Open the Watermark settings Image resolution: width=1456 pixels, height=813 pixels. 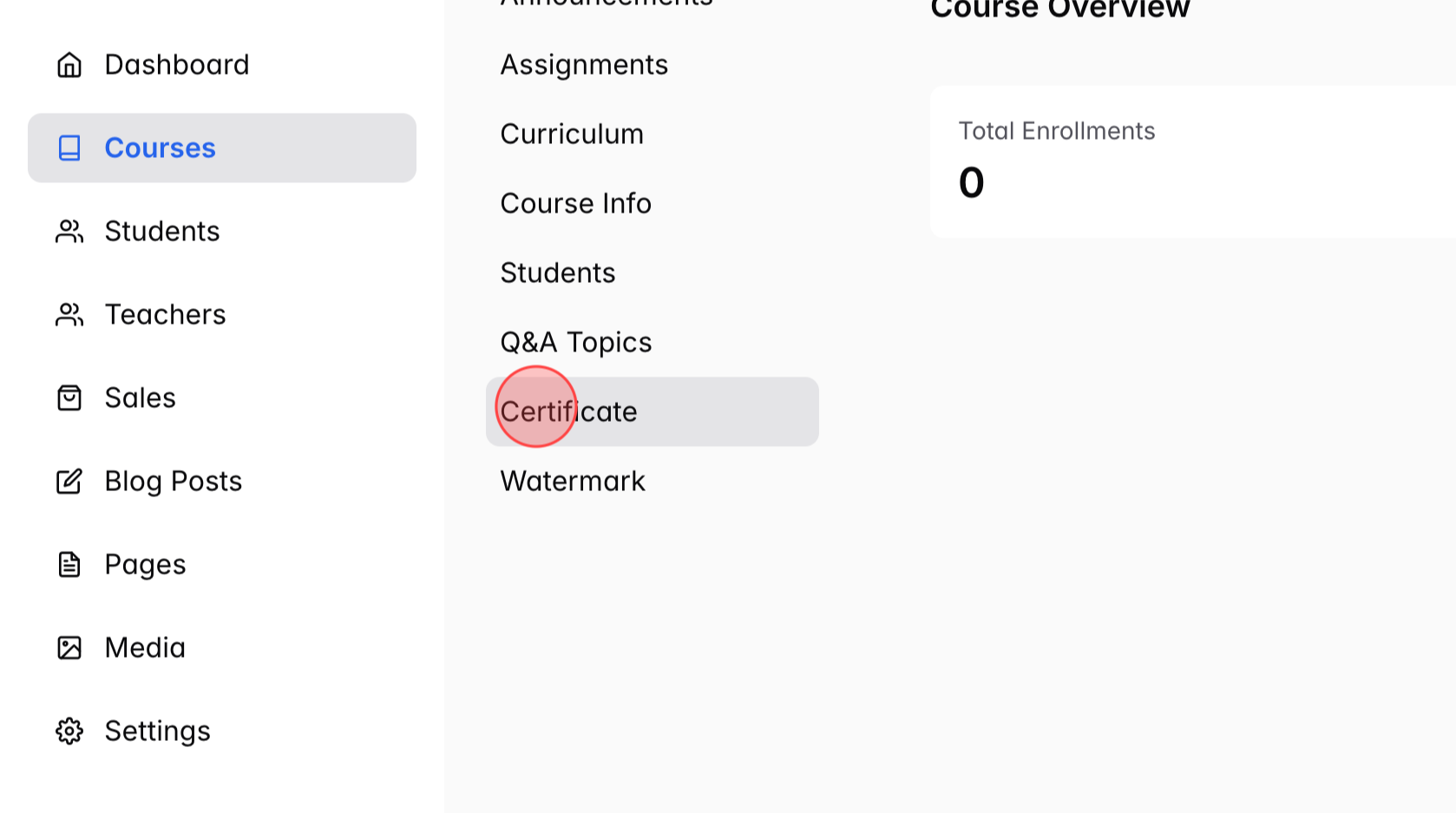pos(573,481)
